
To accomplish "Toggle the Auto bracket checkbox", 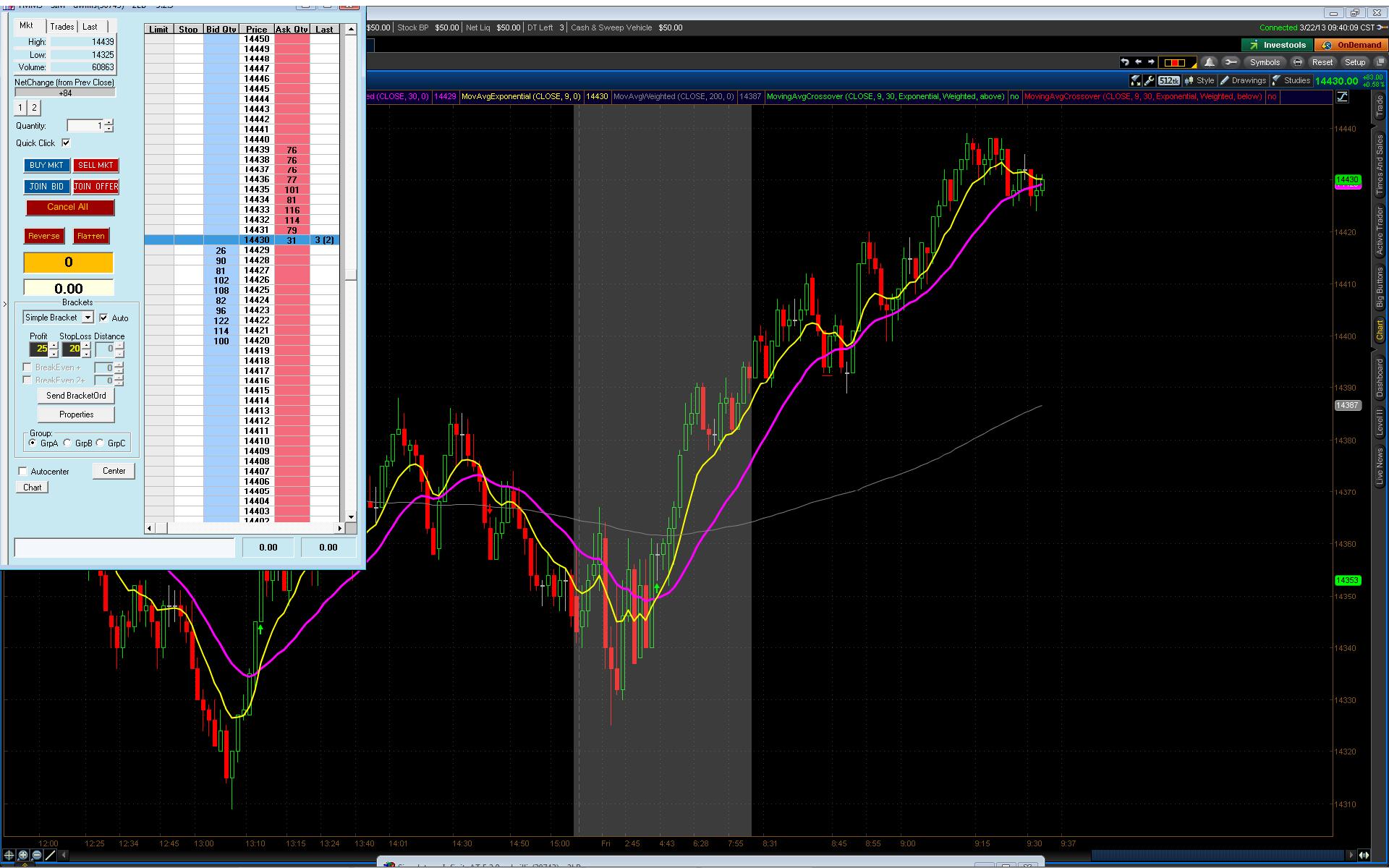I will pos(103,318).
